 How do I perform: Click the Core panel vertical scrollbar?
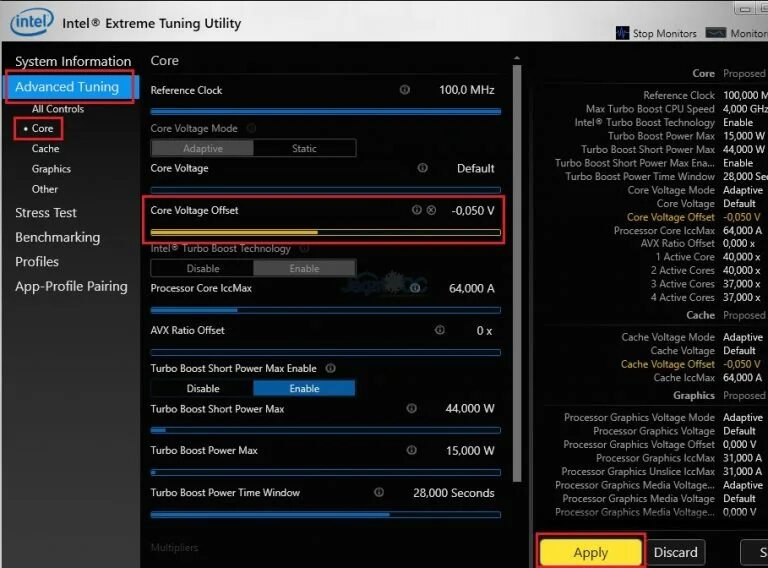coord(517,273)
